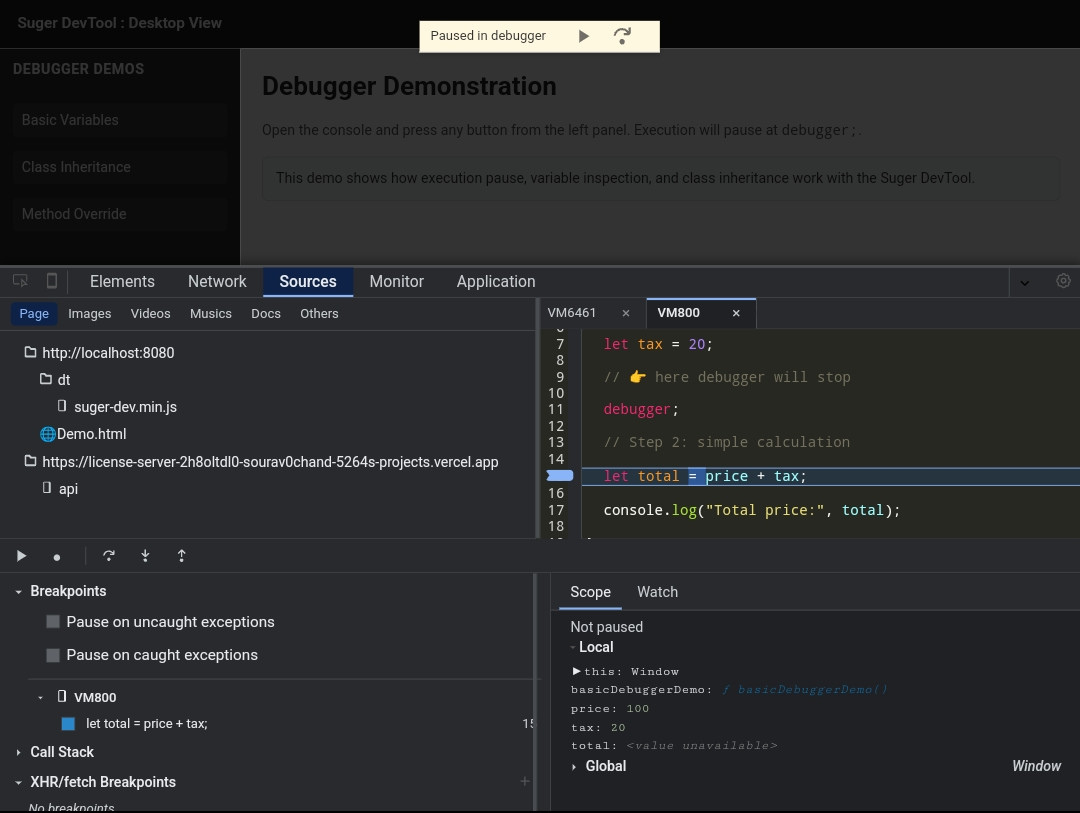This screenshot has width=1080, height=813.
Task: Open the Monitor tab
Action: [396, 281]
